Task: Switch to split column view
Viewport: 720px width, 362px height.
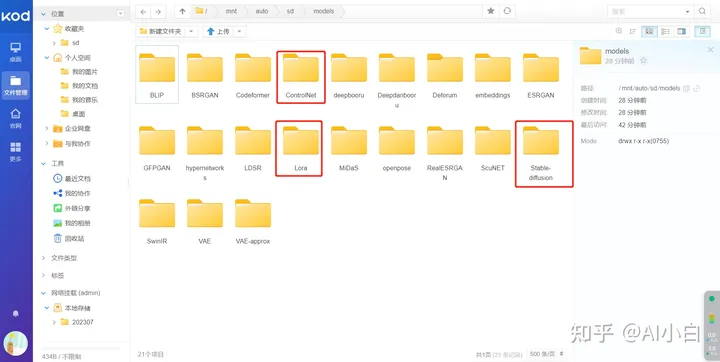Action: point(681,31)
